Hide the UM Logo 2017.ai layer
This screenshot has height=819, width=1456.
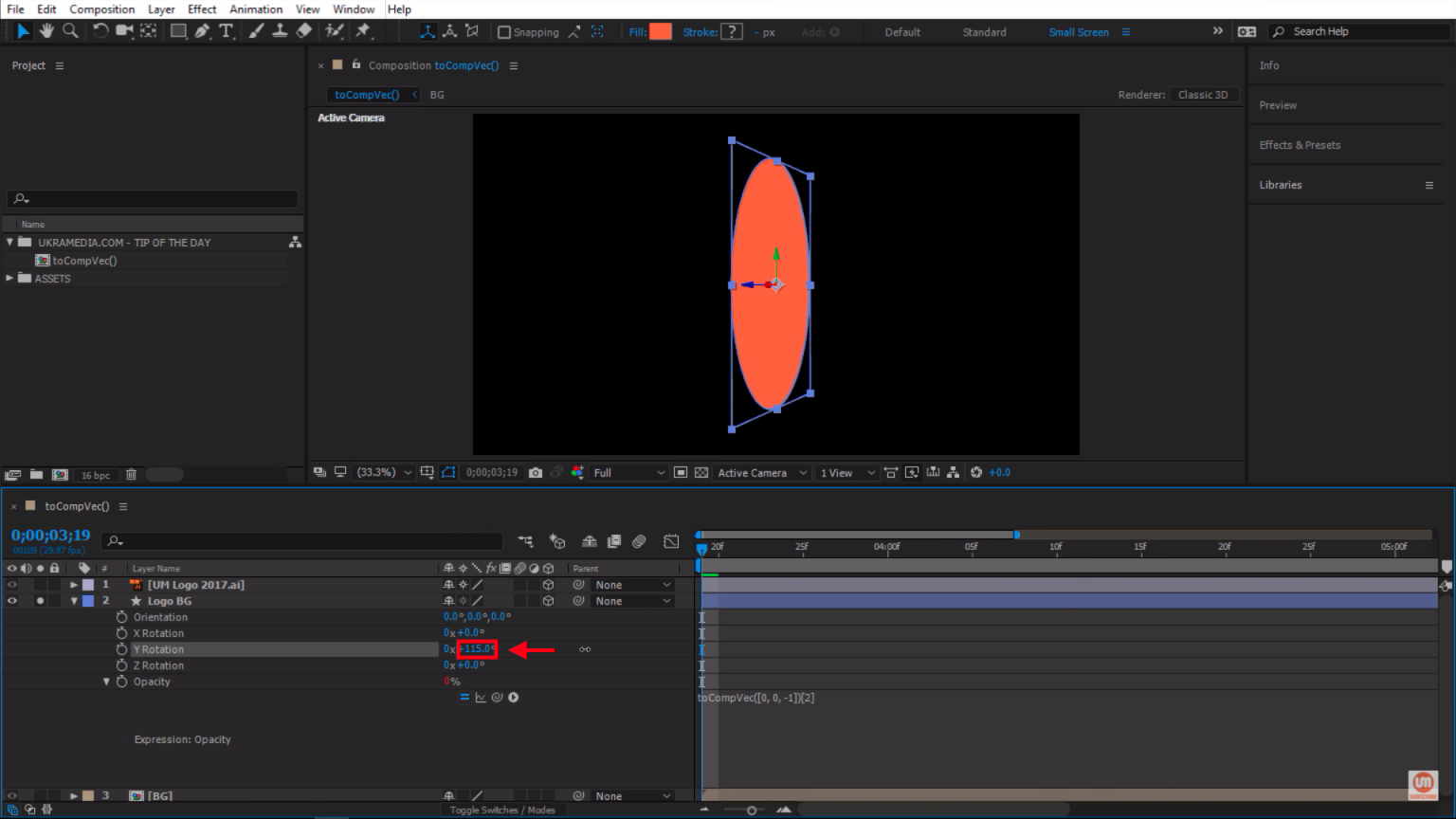(12, 585)
